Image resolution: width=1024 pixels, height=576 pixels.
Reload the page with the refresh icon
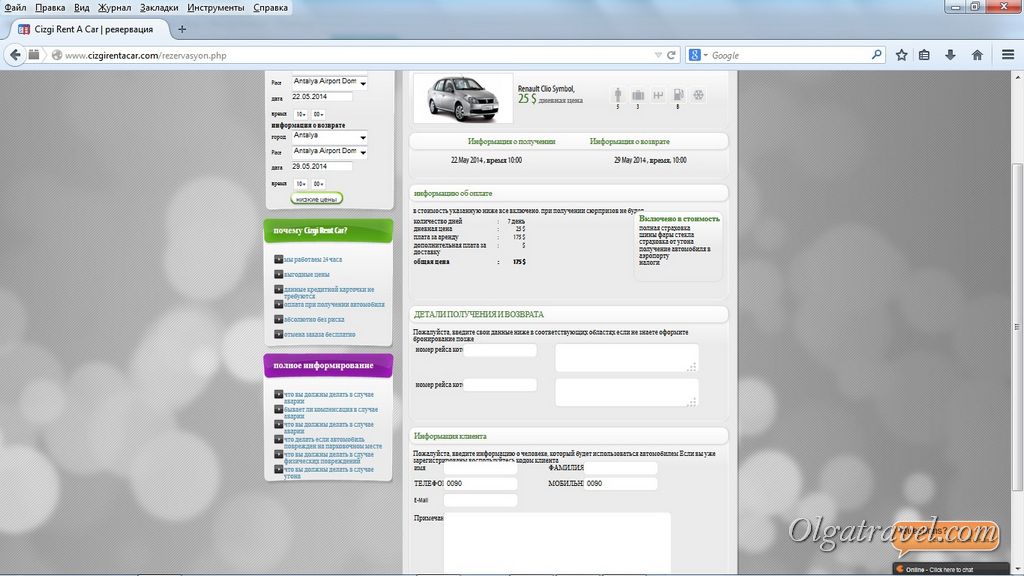click(x=671, y=55)
